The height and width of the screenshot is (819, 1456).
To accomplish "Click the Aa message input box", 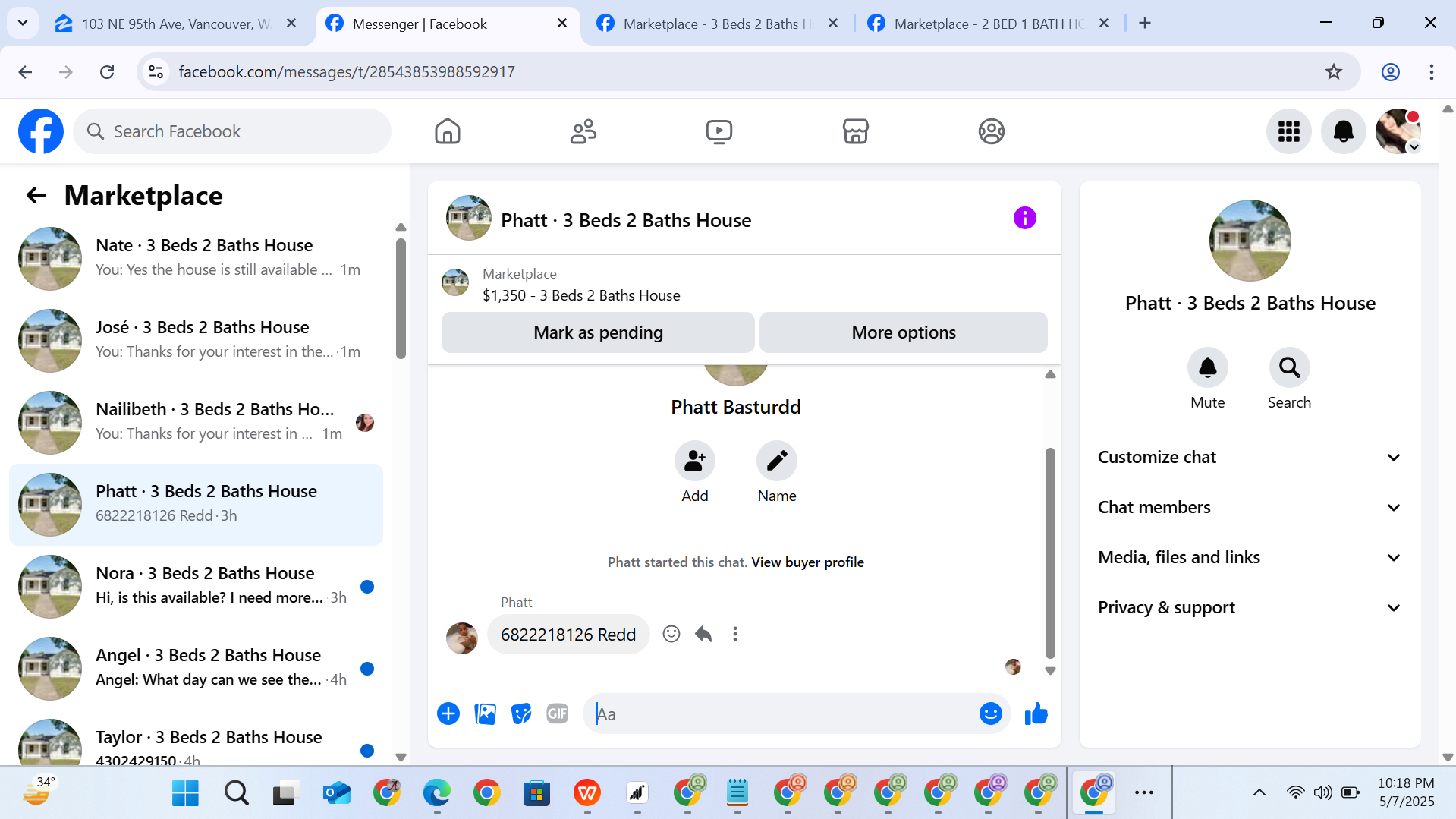I will pyautogui.click(x=781, y=713).
